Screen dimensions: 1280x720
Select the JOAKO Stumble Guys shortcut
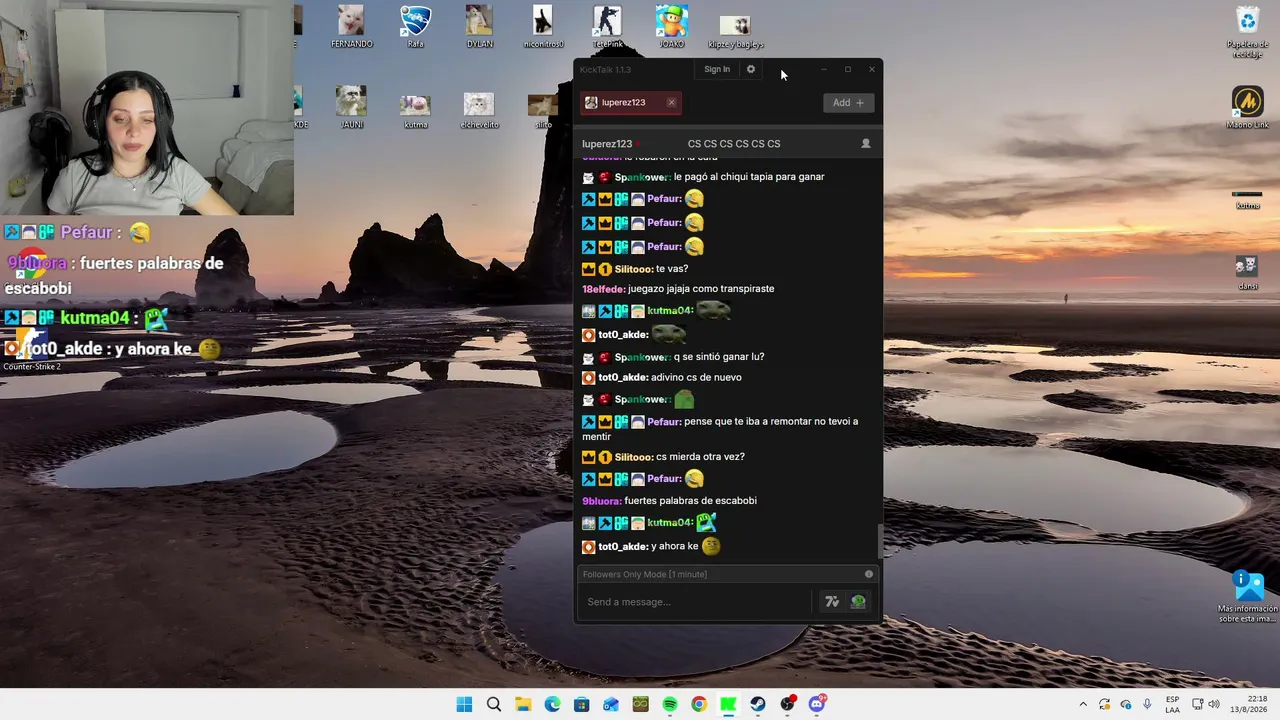pos(671,27)
